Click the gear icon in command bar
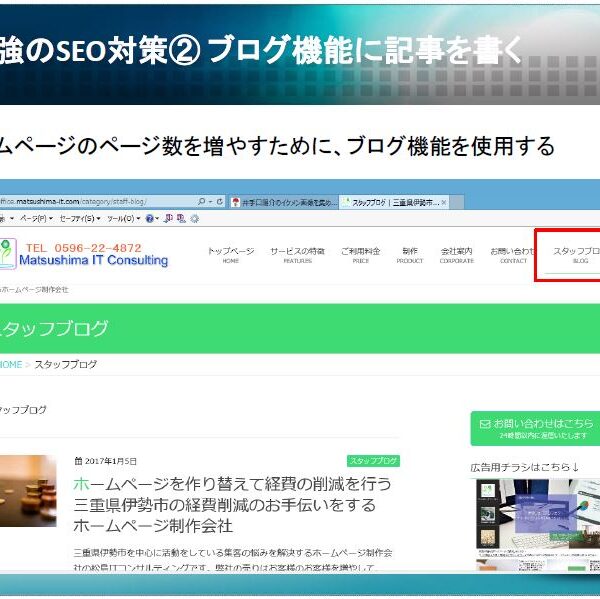Image resolution: width=600 pixels, height=599 pixels. [x=194, y=218]
